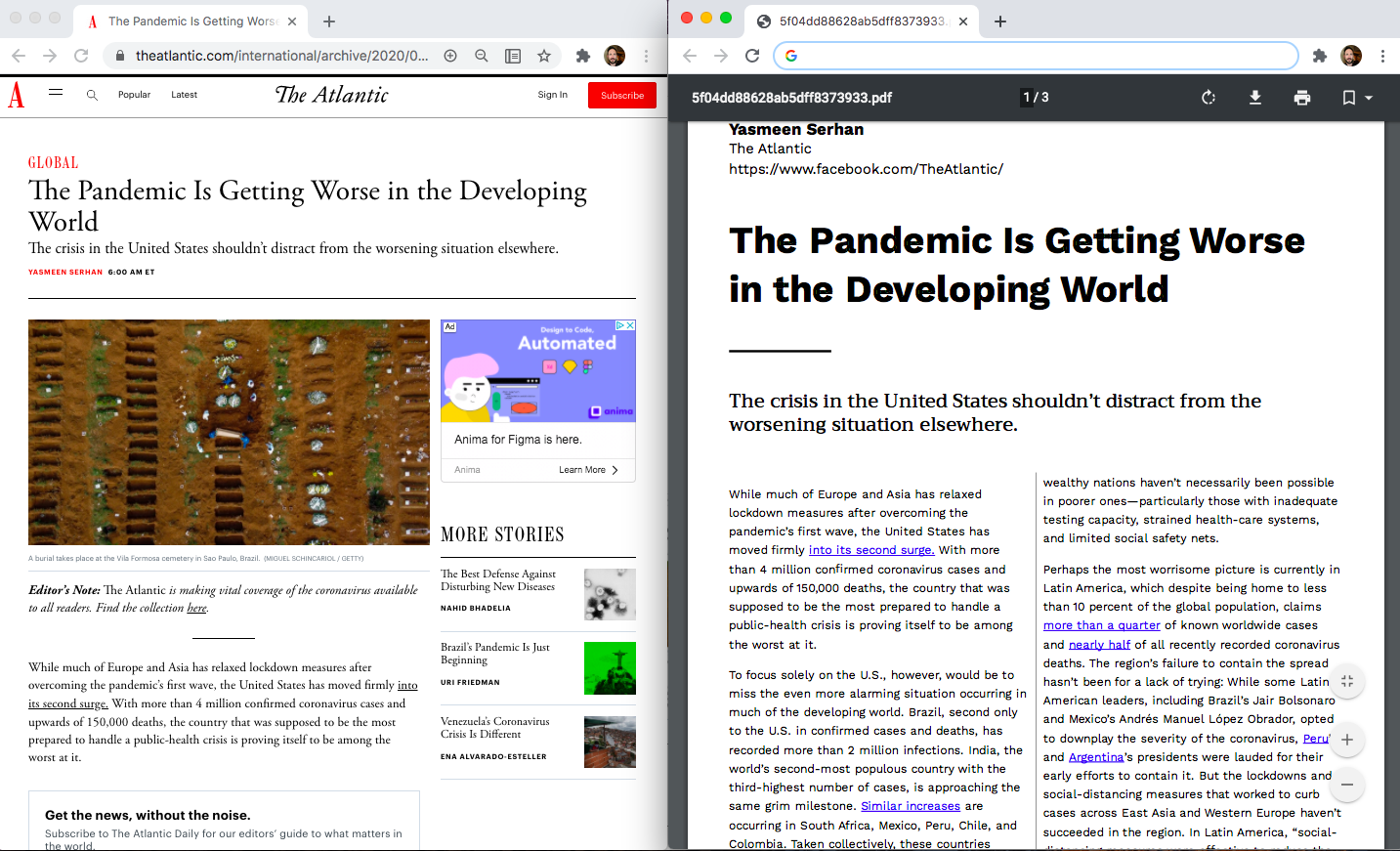The image size is (1400, 851).
Task: Click The Atlantic wordmark
Action: pos(331,95)
